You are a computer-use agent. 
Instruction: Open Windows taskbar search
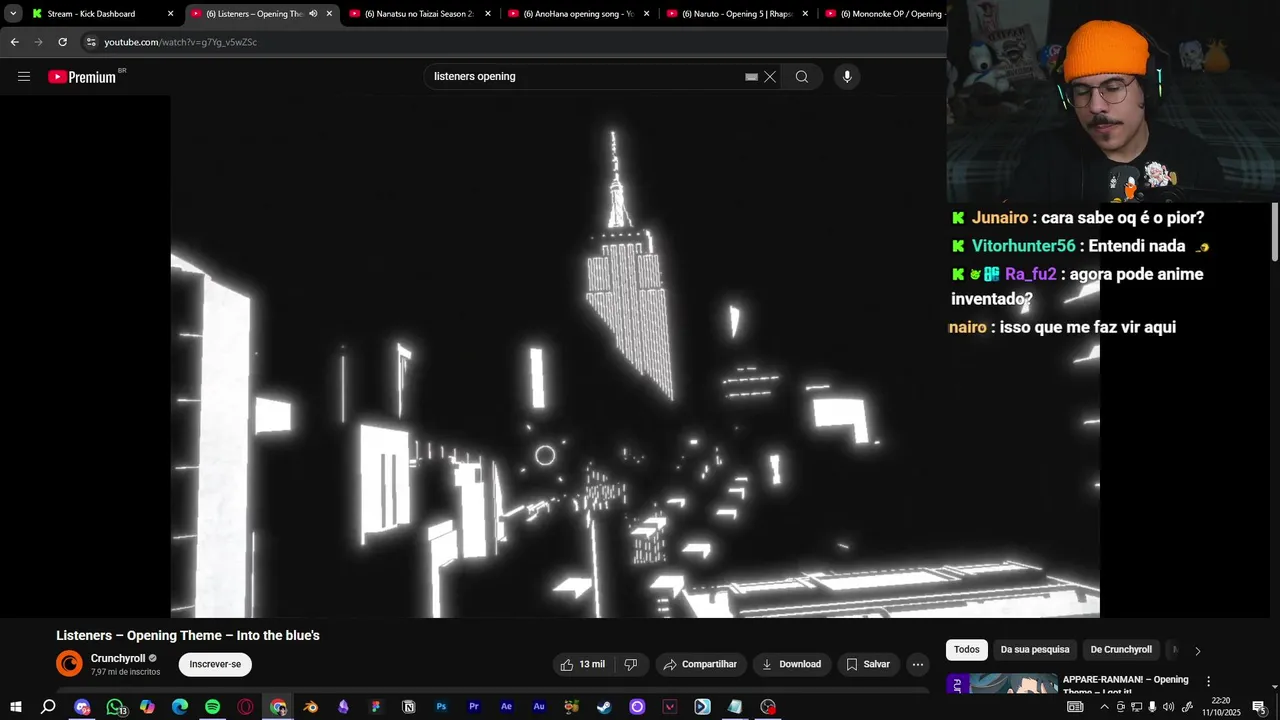[48, 707]
